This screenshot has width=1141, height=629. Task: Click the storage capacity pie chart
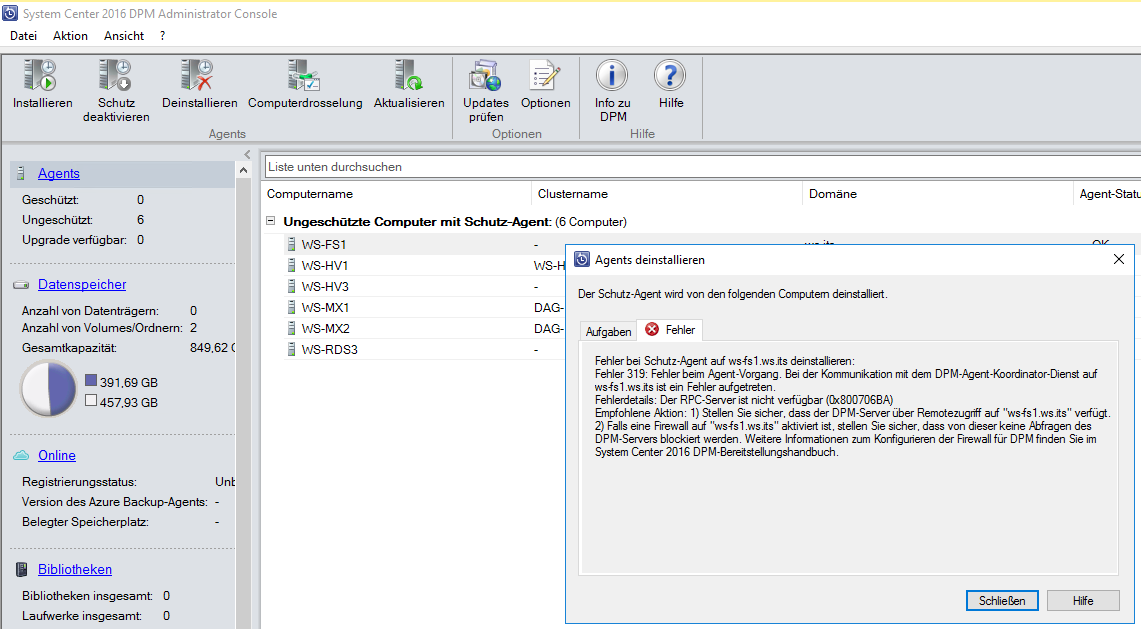(x=48, y=389)
